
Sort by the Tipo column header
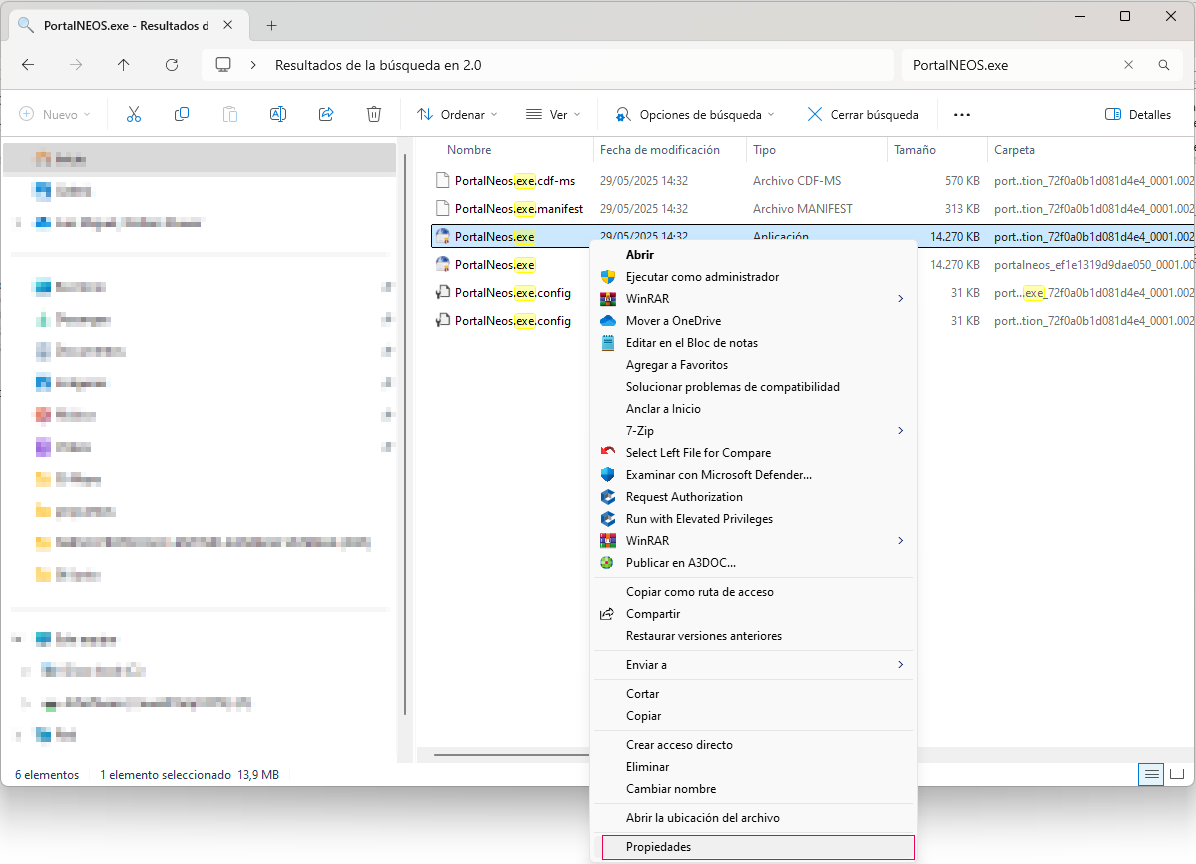tap(764, 150)
